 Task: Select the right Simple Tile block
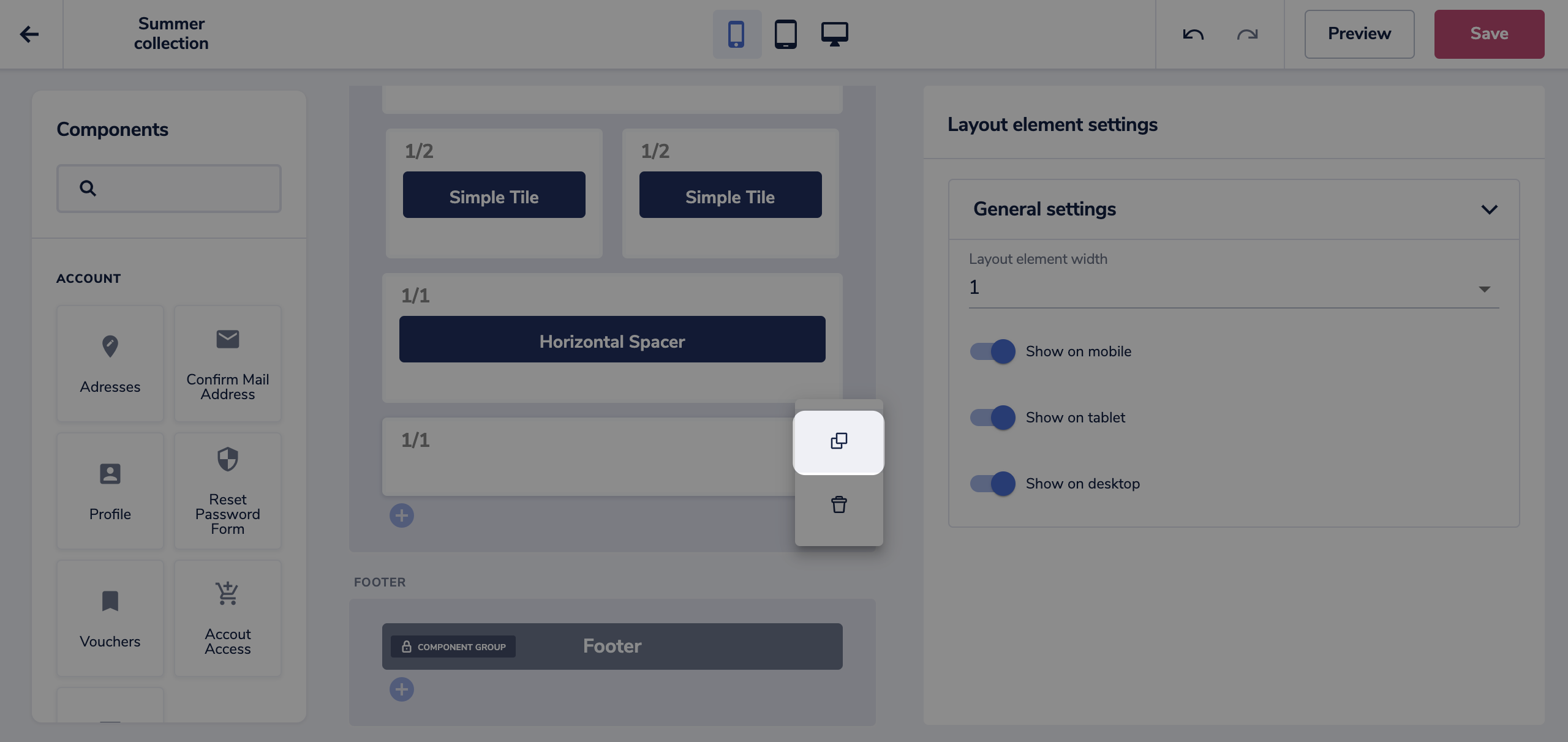pos(730,195)
